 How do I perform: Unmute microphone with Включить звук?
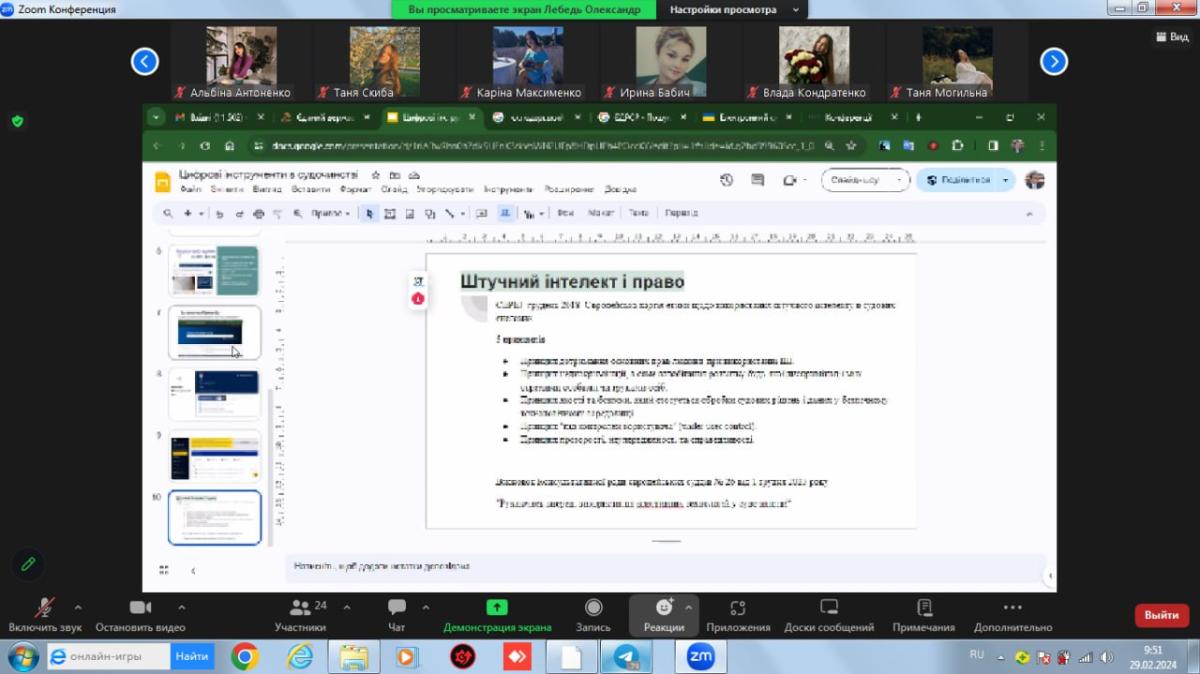pyautogui.click(x=45, y=608)
